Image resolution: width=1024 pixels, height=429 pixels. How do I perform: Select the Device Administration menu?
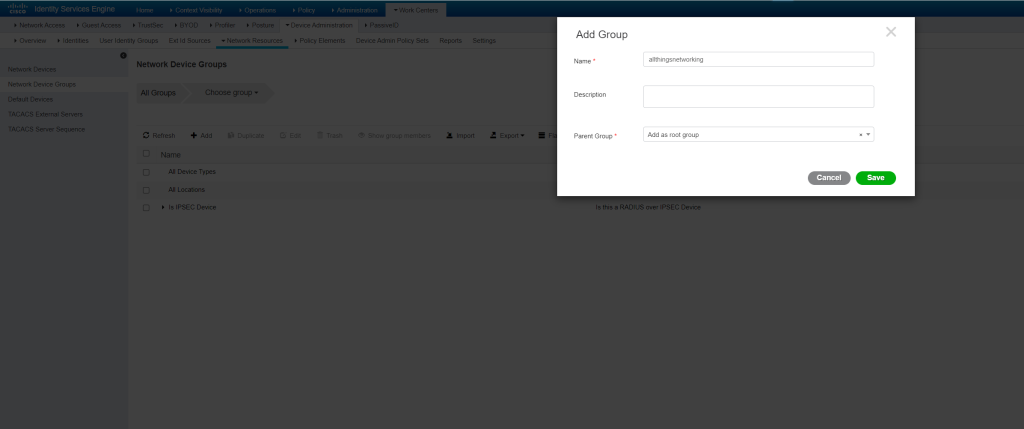click(319, 25)
